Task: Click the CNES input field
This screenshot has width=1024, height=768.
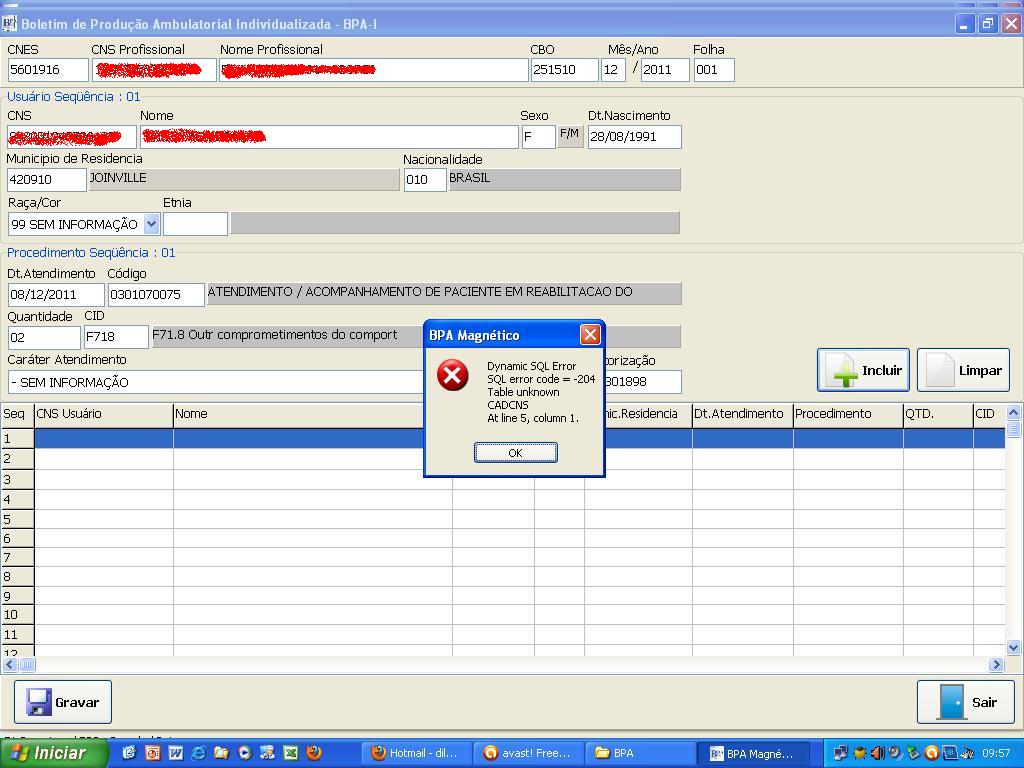Action: coord(48,70)
